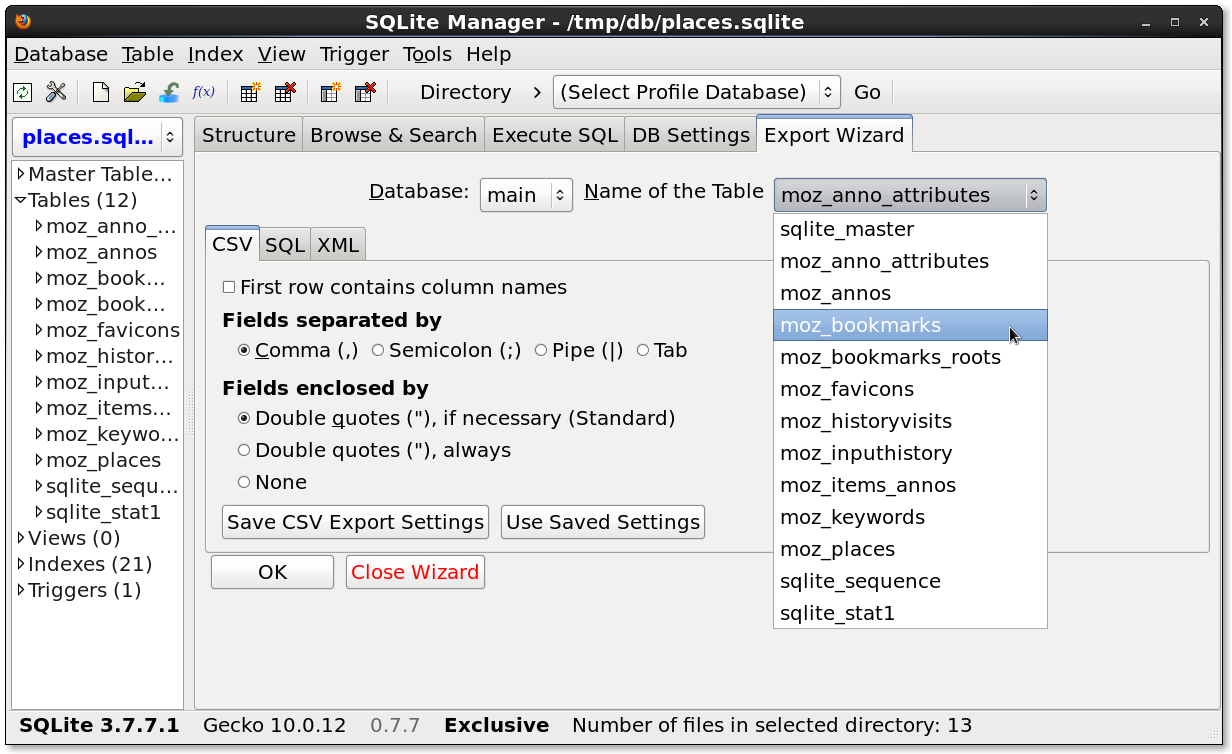Screen dimensions: 1232x754
Task: Click the arrow next to Directory
Action: click(x=537, y=92)
